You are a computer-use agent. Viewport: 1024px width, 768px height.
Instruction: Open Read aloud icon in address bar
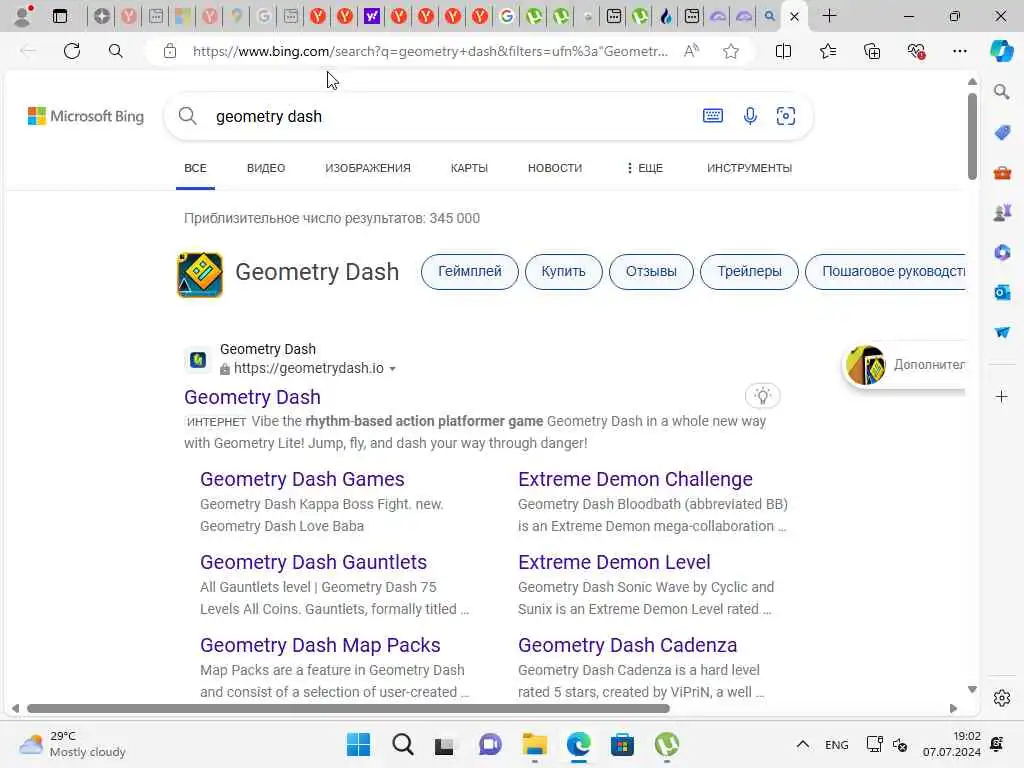click(x=691, y=51)
